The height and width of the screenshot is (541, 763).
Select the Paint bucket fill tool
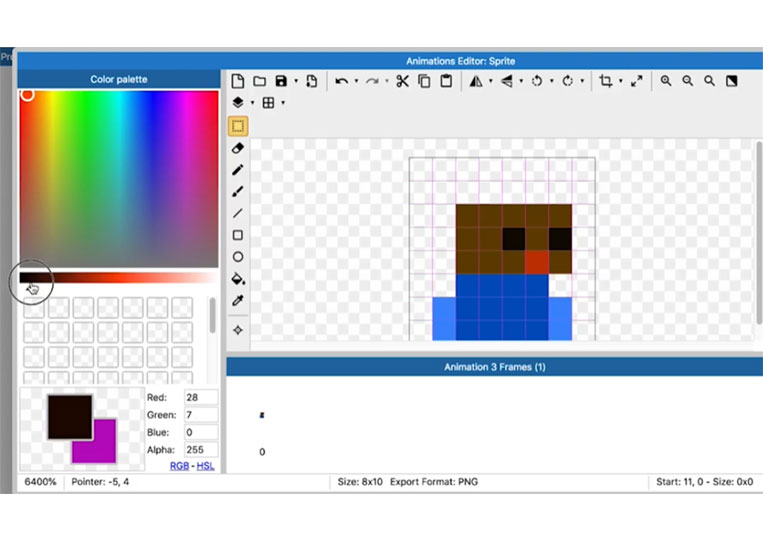click(238, 279)
